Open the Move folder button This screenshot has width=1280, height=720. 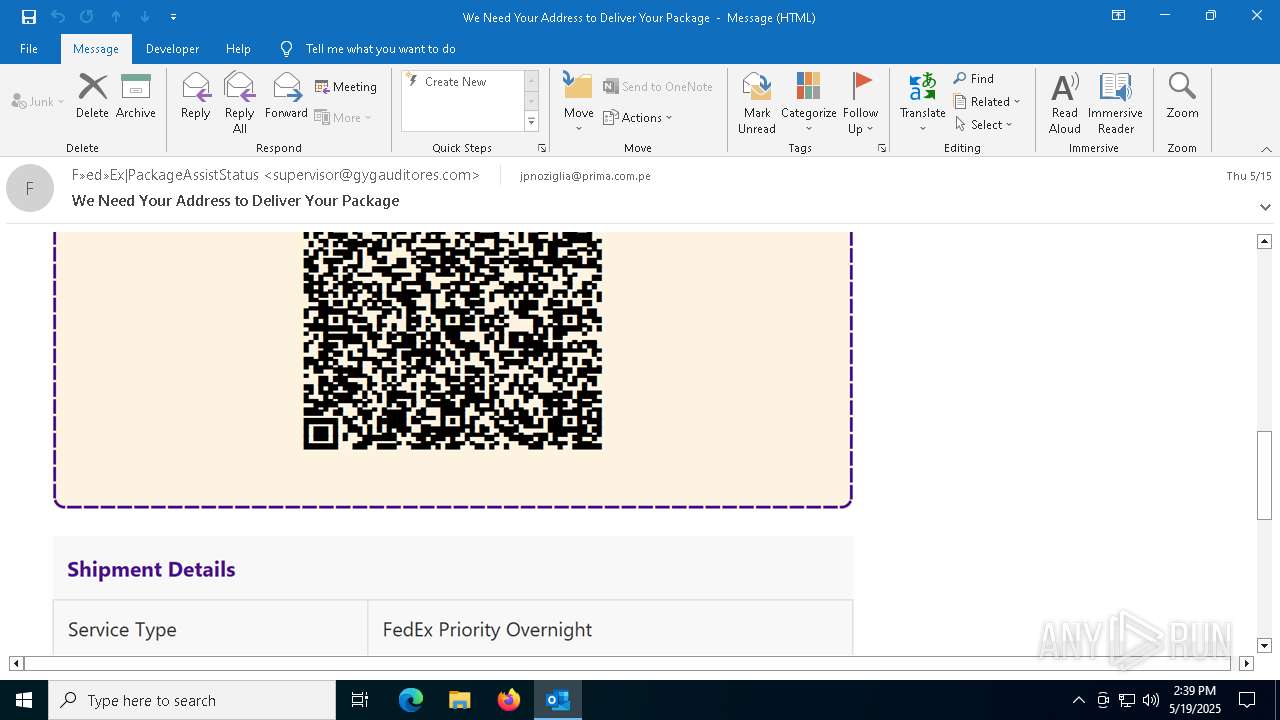(x=578, y=102)
